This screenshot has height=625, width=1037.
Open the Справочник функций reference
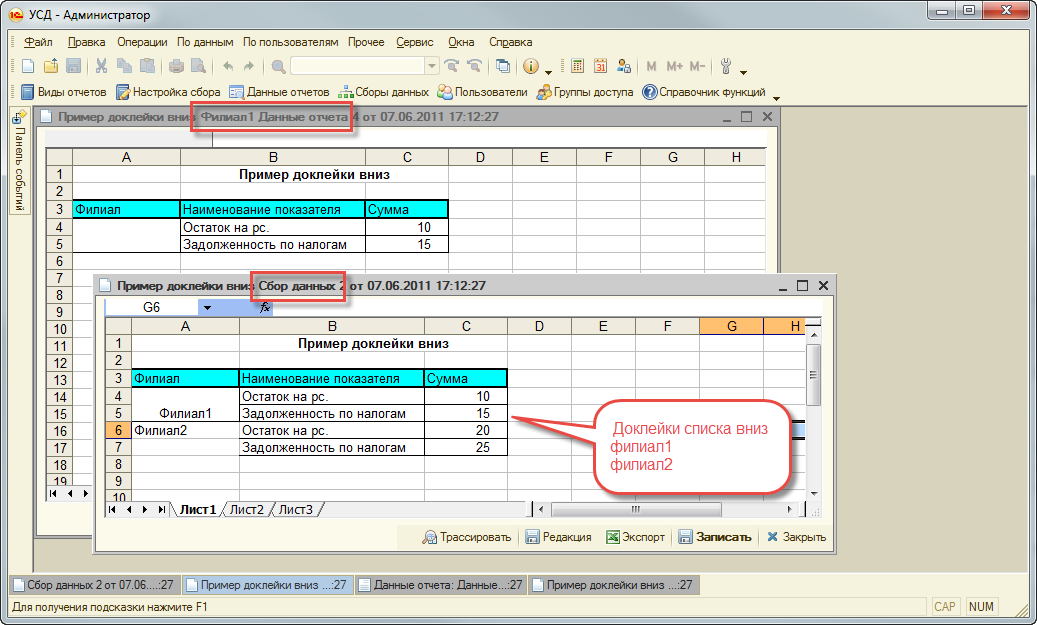[x=704, y=92]
